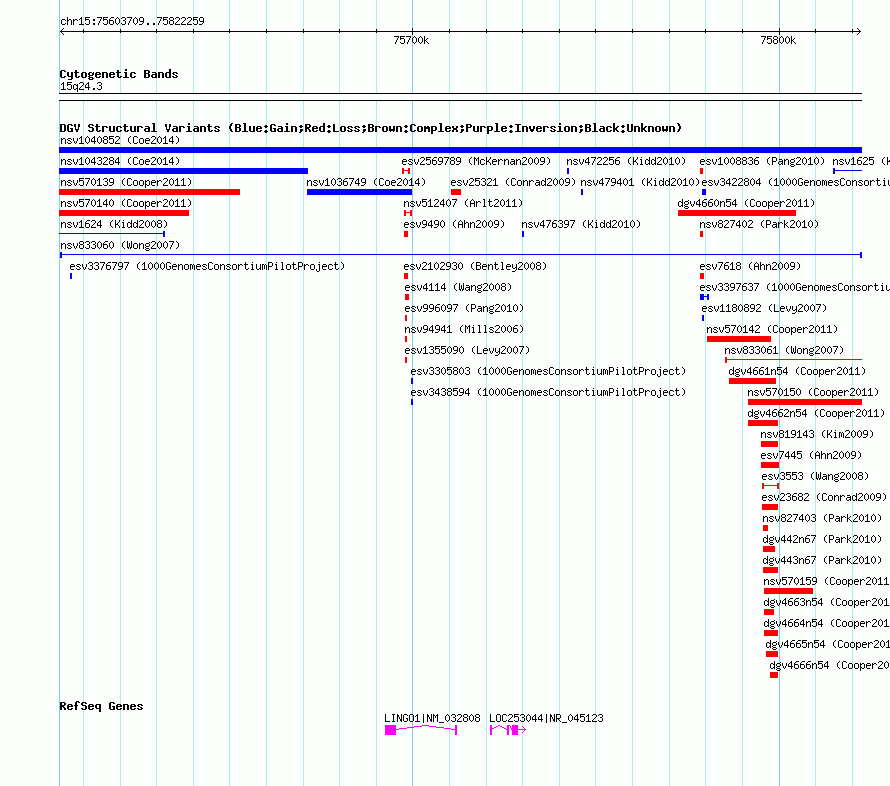Open the nsv570142 (Cooper2011) variant

[x=772, y=329]
